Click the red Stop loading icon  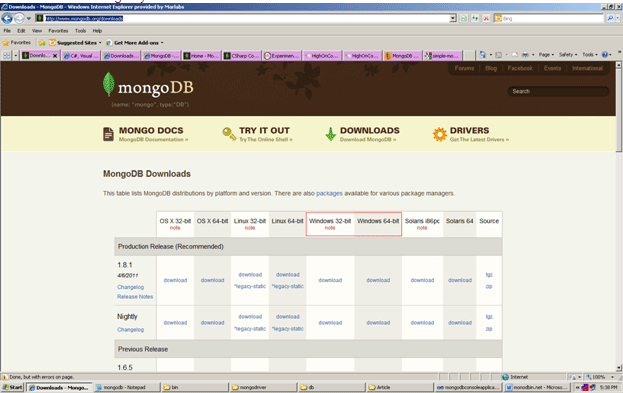coord(486,18)
